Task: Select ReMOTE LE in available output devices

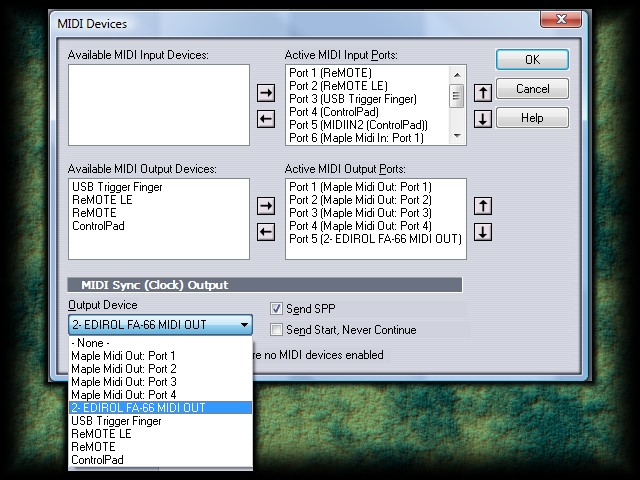Action: 159,200
